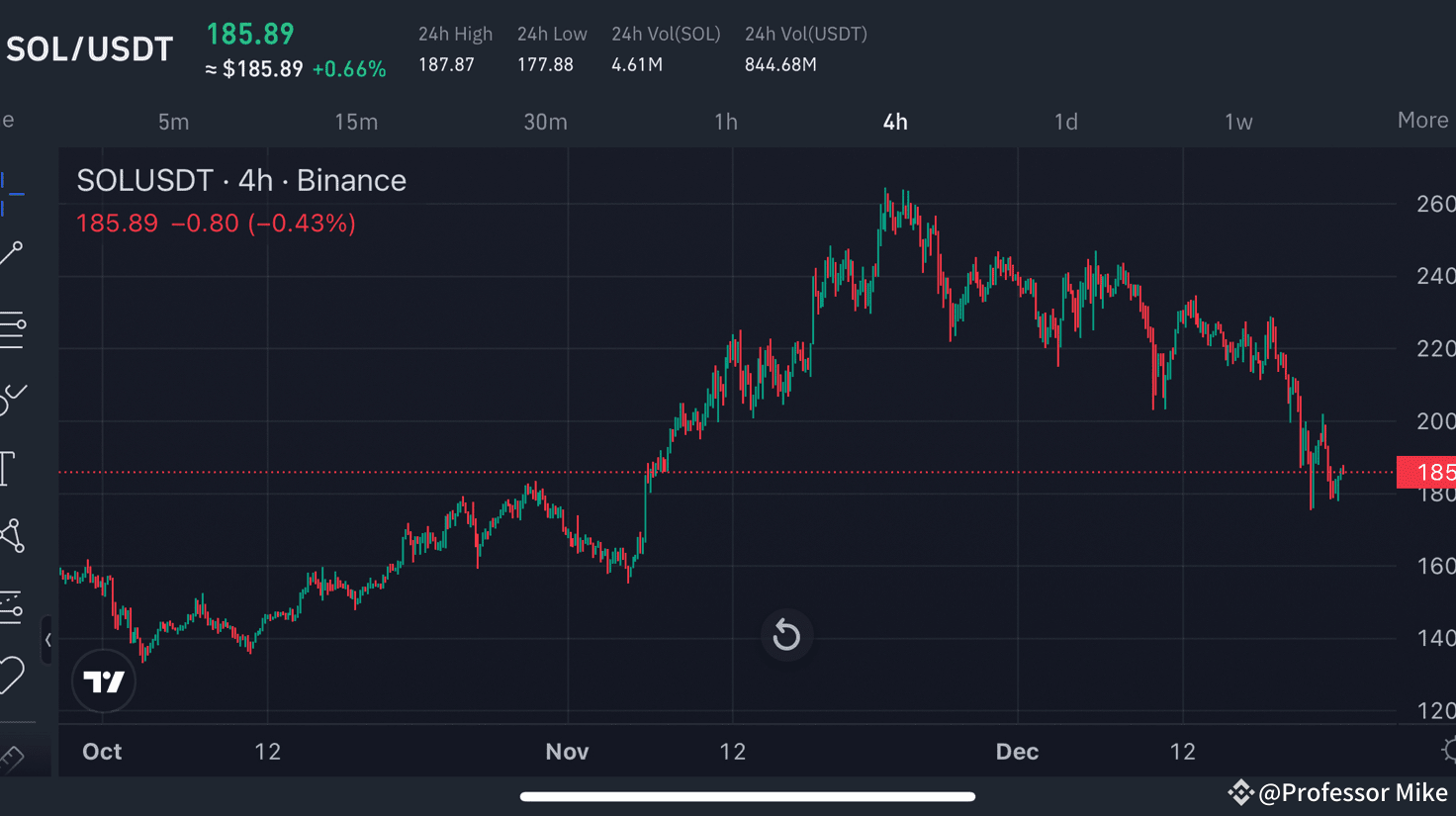Open chart settings gear icon
The height and width of the screenshot is (816, 1456).
tap(1449, 750)
